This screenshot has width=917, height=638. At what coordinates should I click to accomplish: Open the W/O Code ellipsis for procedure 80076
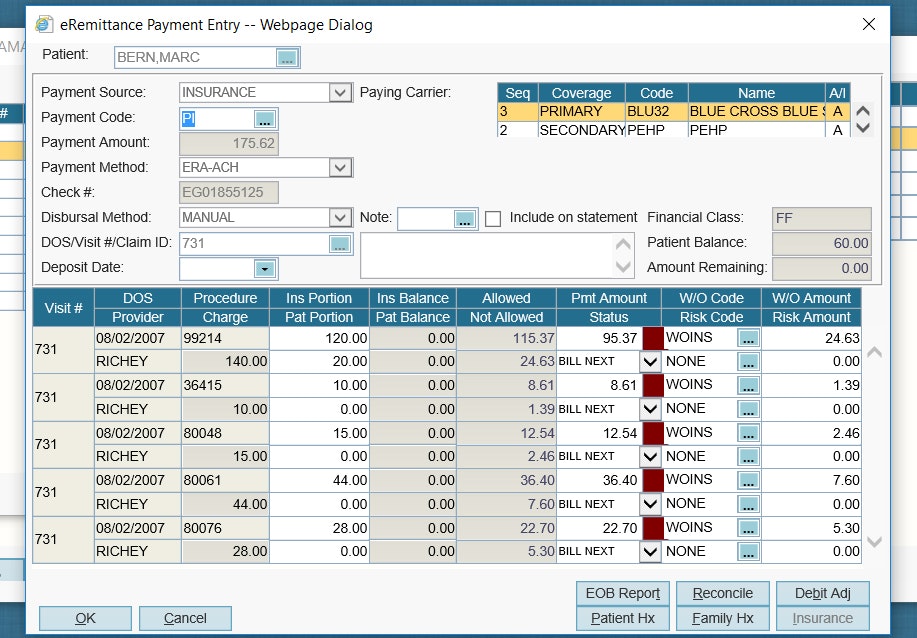[749, 527]
